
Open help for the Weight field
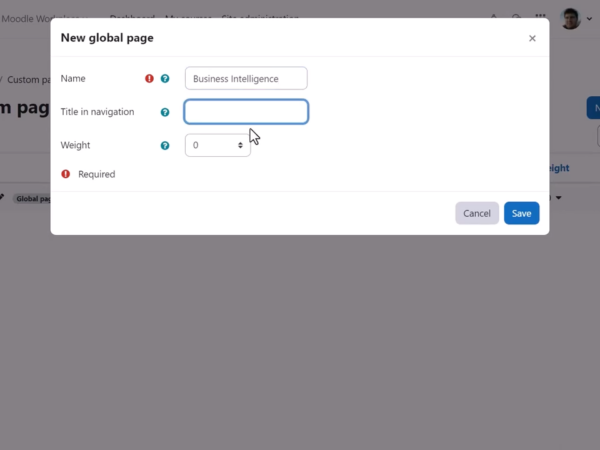(x=165, y=145)
